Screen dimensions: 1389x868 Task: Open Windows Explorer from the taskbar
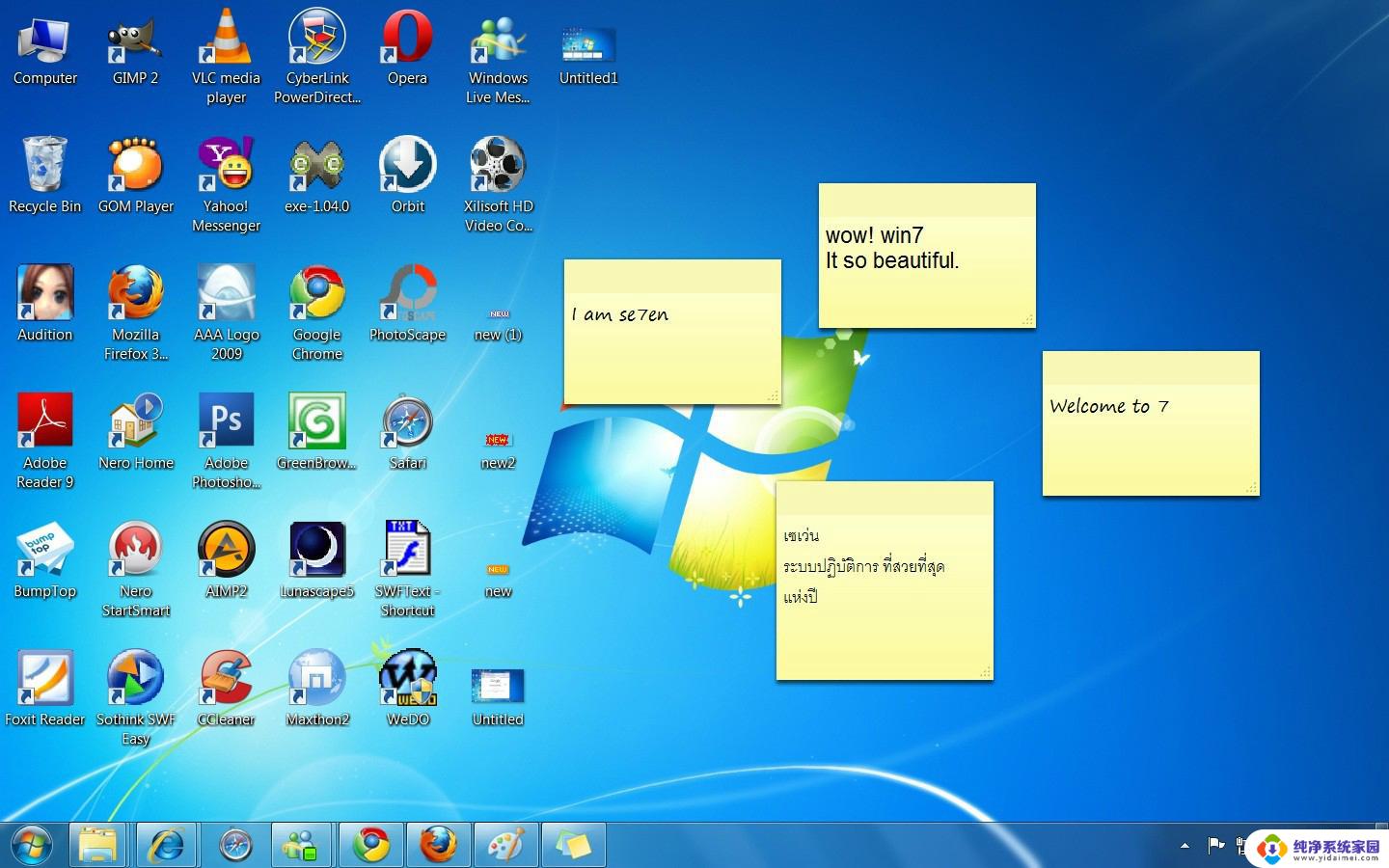pos(97,846)
